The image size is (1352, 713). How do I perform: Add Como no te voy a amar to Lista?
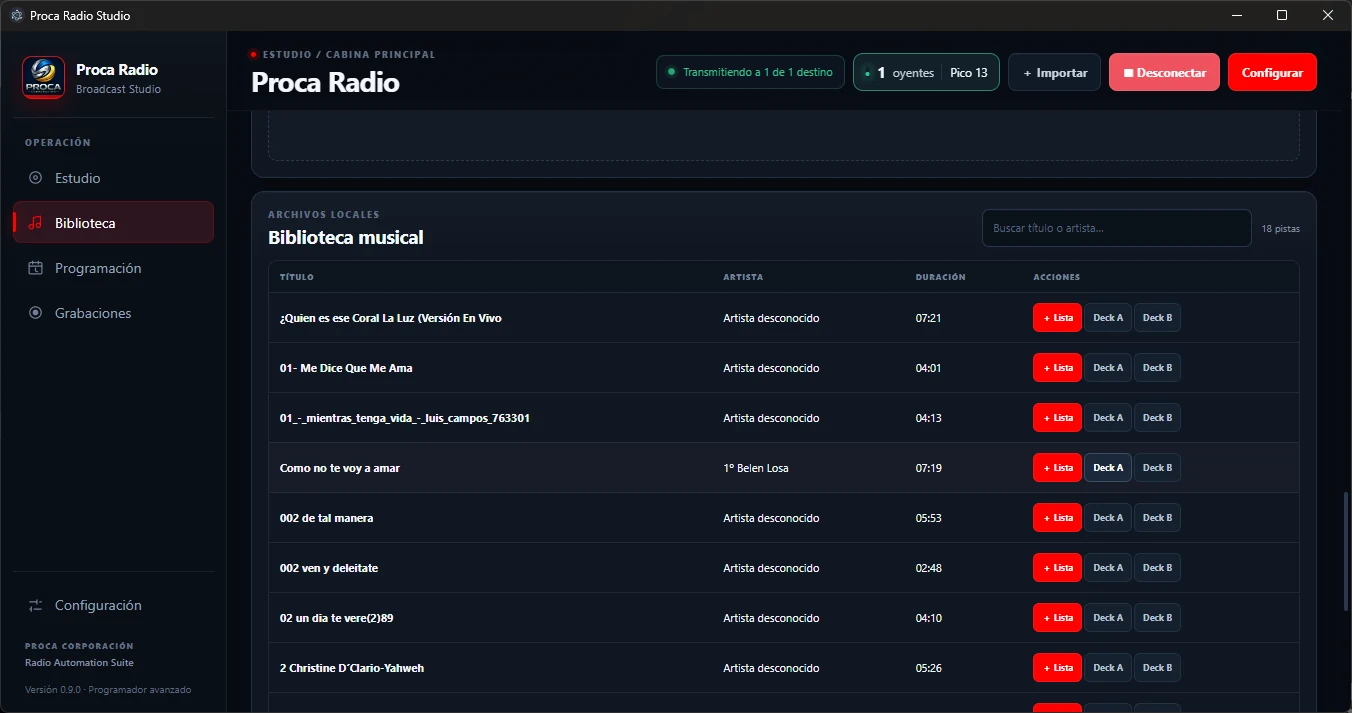point(1057,468)
